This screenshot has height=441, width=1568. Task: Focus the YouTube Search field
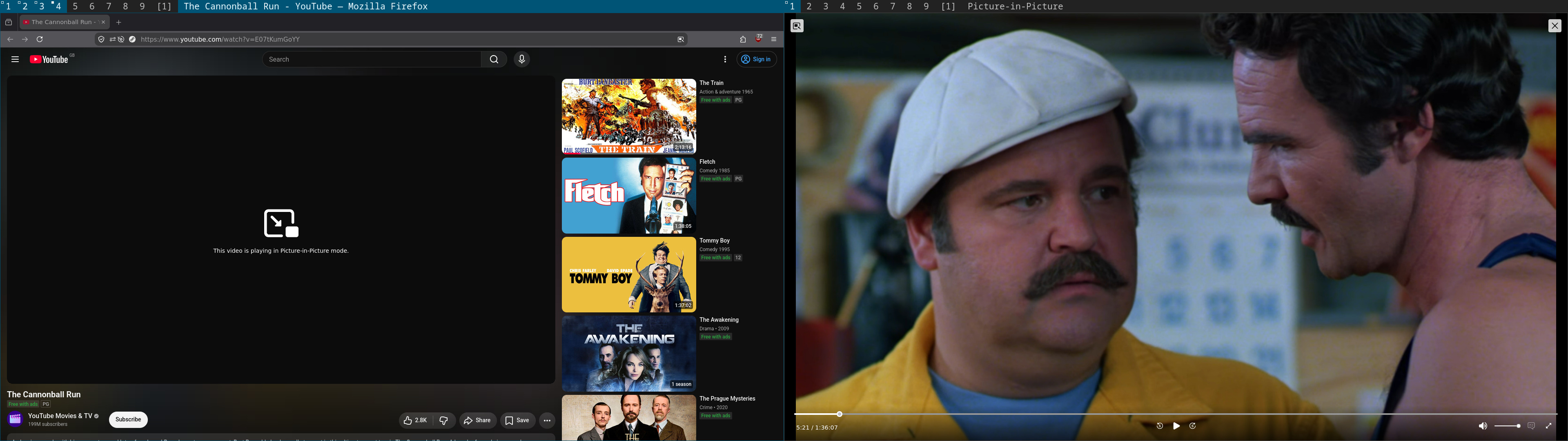coord(371,60)
